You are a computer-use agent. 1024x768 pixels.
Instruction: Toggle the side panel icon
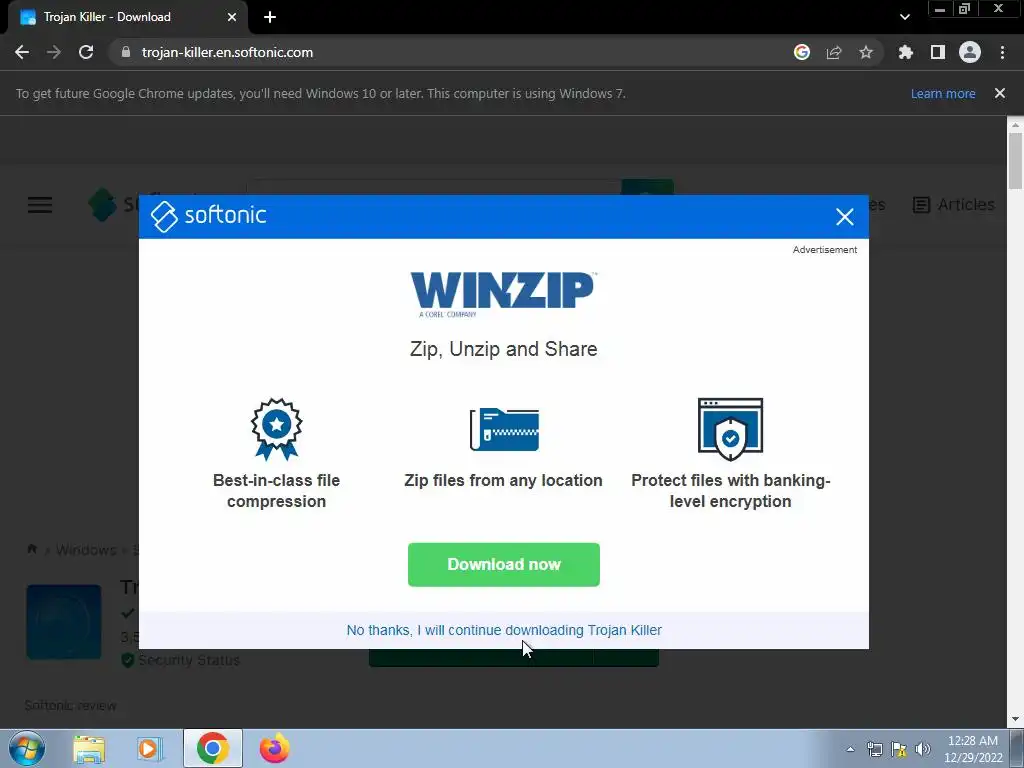(x=938, y=52)
